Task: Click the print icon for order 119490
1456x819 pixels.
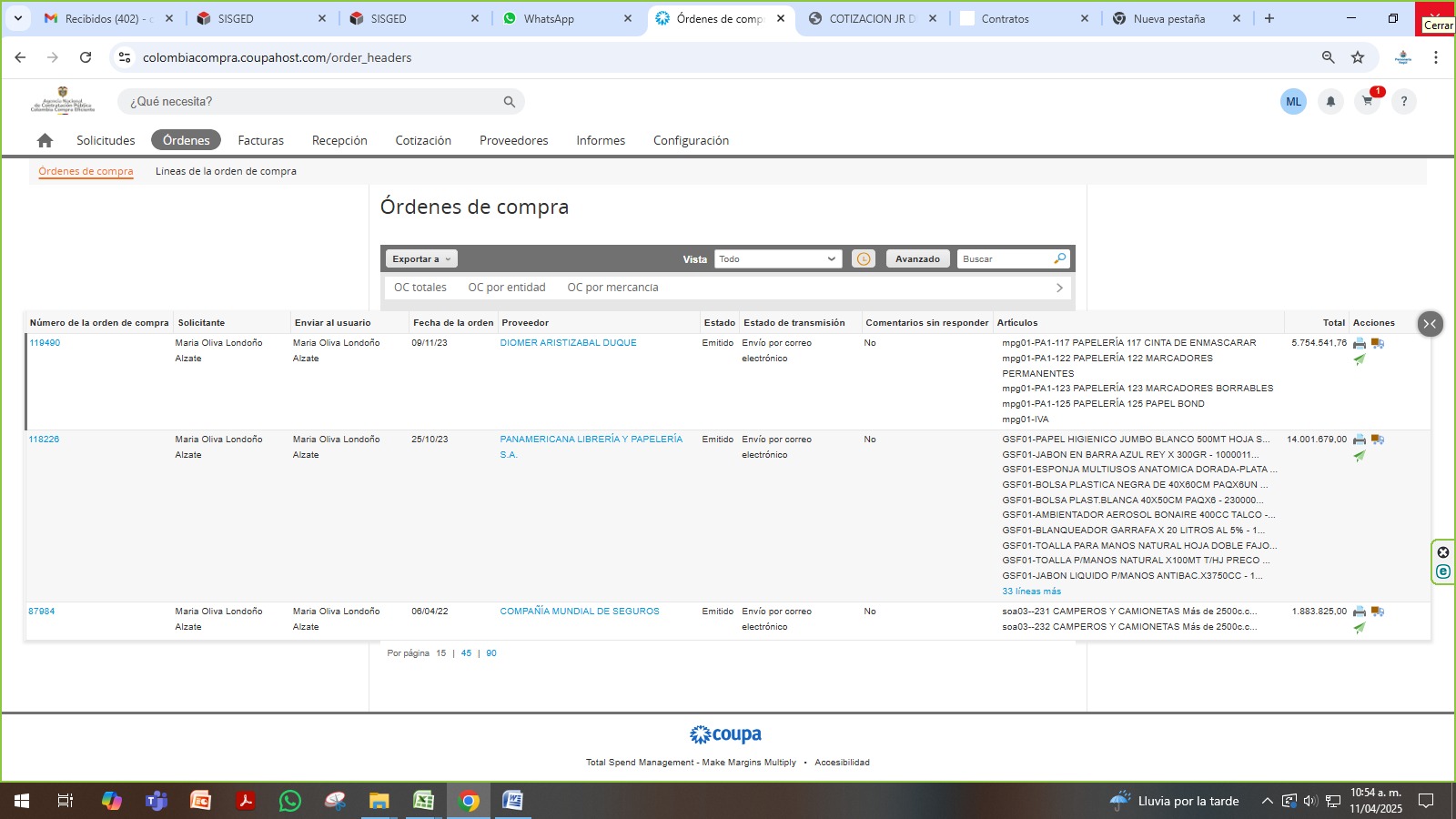Action: pos(1360,344)
